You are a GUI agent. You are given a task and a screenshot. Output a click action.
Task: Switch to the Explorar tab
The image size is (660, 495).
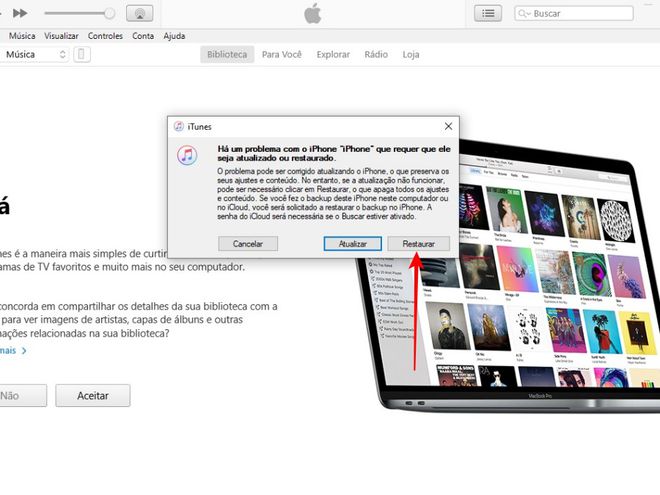(x=333, y=54)
